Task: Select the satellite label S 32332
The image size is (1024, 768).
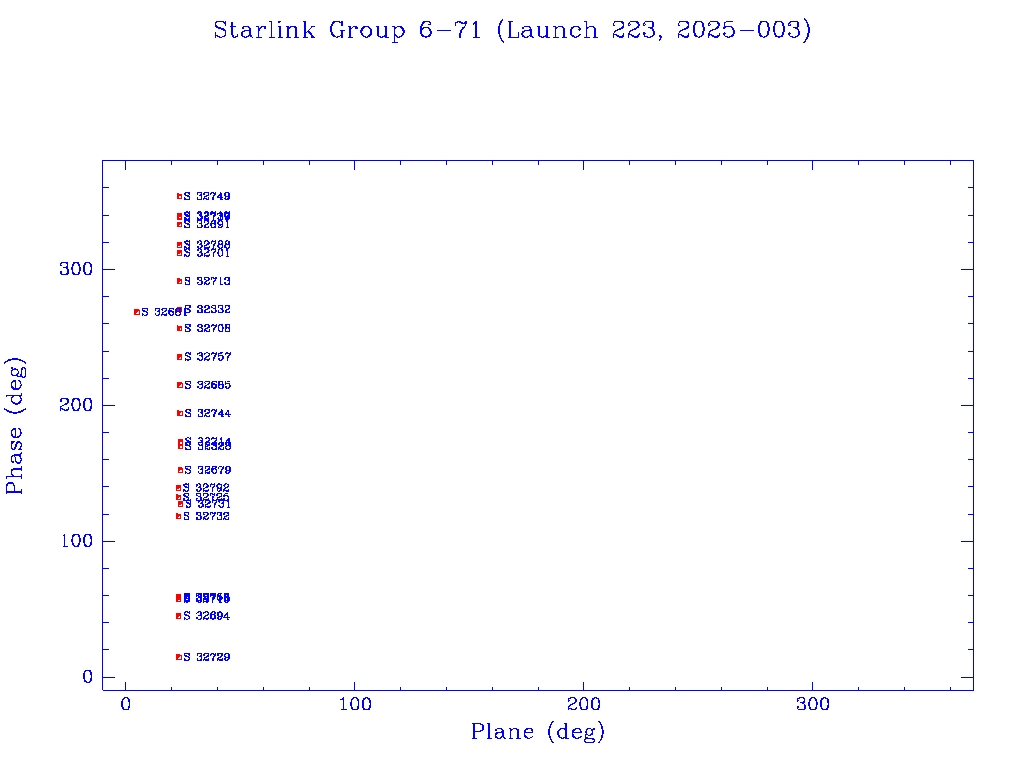Action: (x=207, y=310)
